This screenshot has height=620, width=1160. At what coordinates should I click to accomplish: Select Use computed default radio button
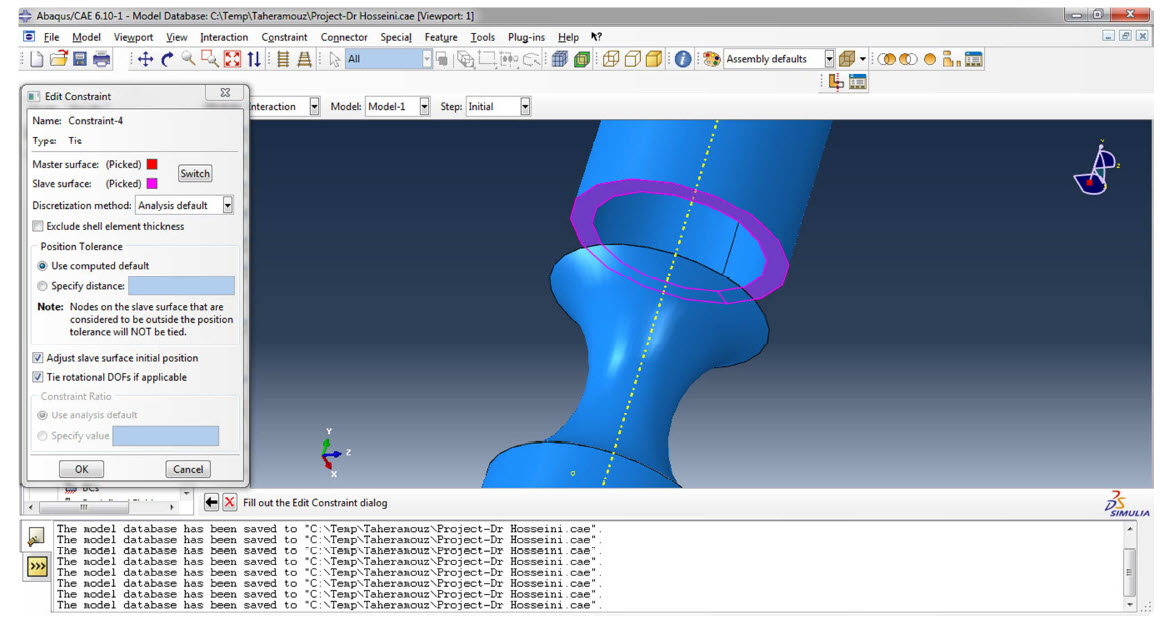(42, 266)
